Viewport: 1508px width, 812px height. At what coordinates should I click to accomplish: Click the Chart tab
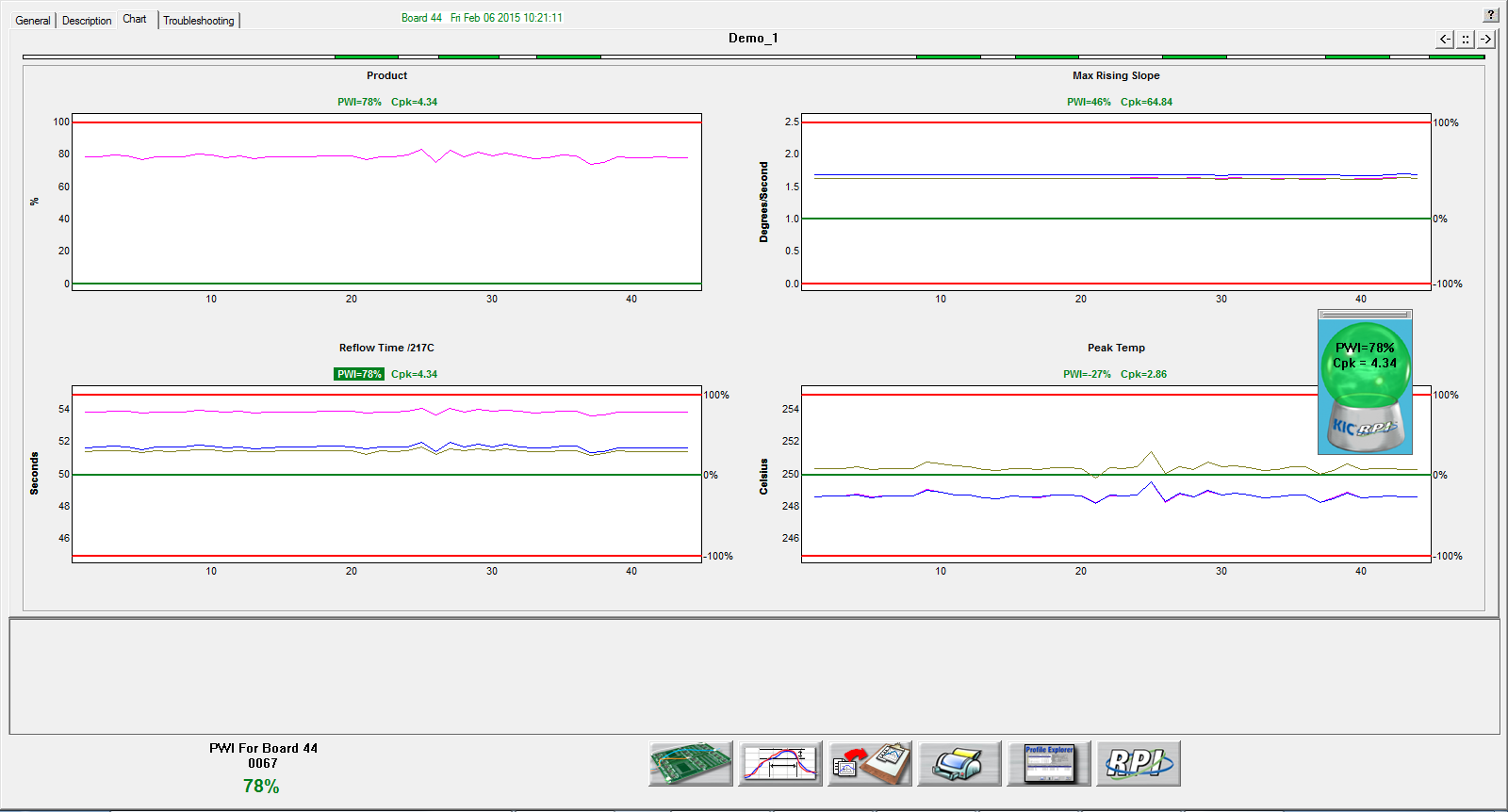click(135, 19)
